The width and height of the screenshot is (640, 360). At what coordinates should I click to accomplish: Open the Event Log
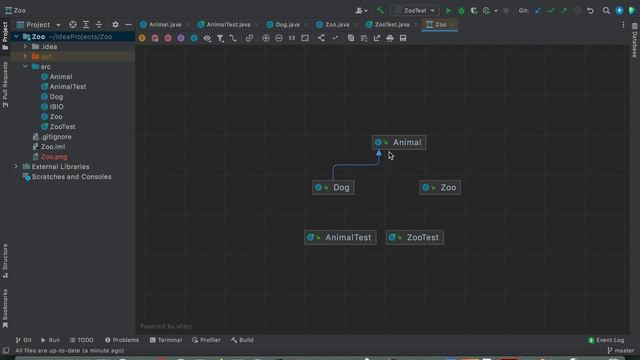tap(606, 340)
